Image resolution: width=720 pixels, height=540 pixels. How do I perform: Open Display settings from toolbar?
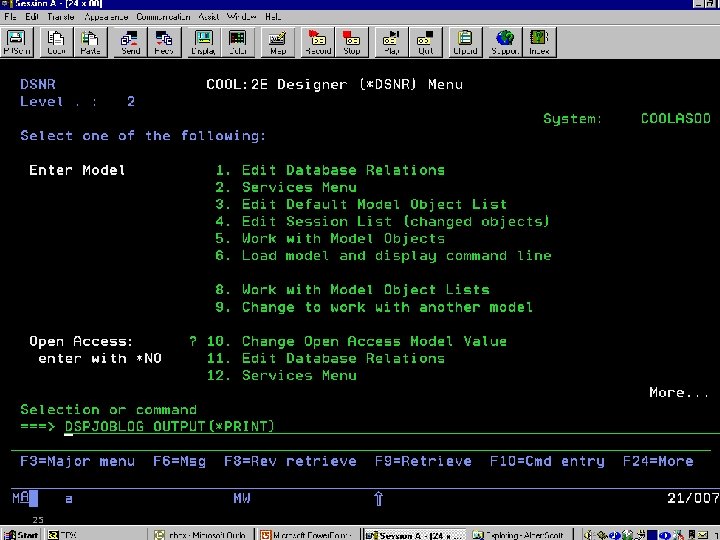pyautogui.click(x=203, y=42)
